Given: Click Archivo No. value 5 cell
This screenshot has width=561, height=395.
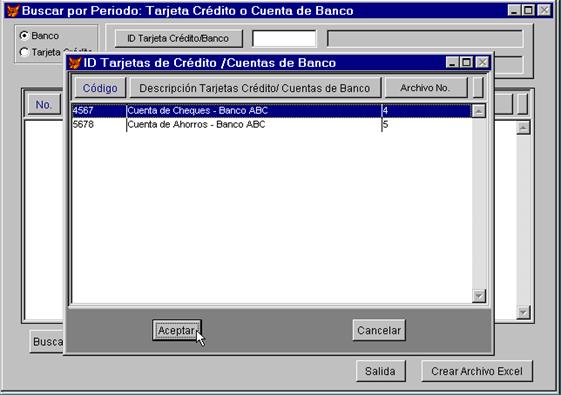Looking at the screenshot, I should pyautogui.click(x=426, y=125).
